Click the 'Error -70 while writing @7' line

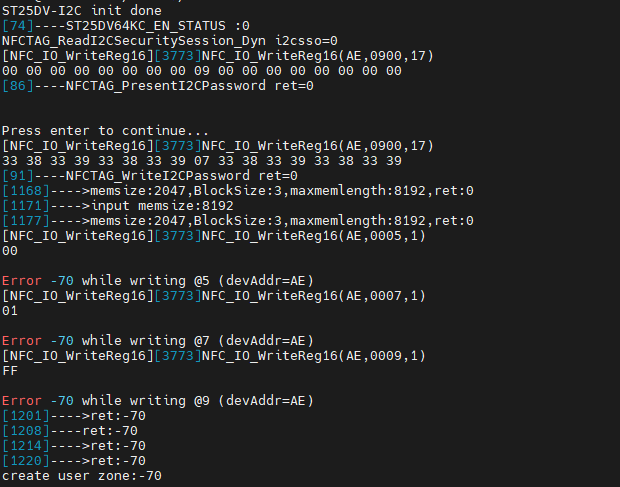(x=158, y=341)
